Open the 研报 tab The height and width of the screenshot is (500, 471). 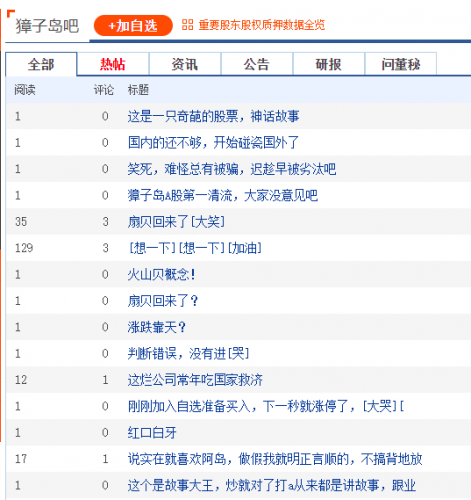329,64
